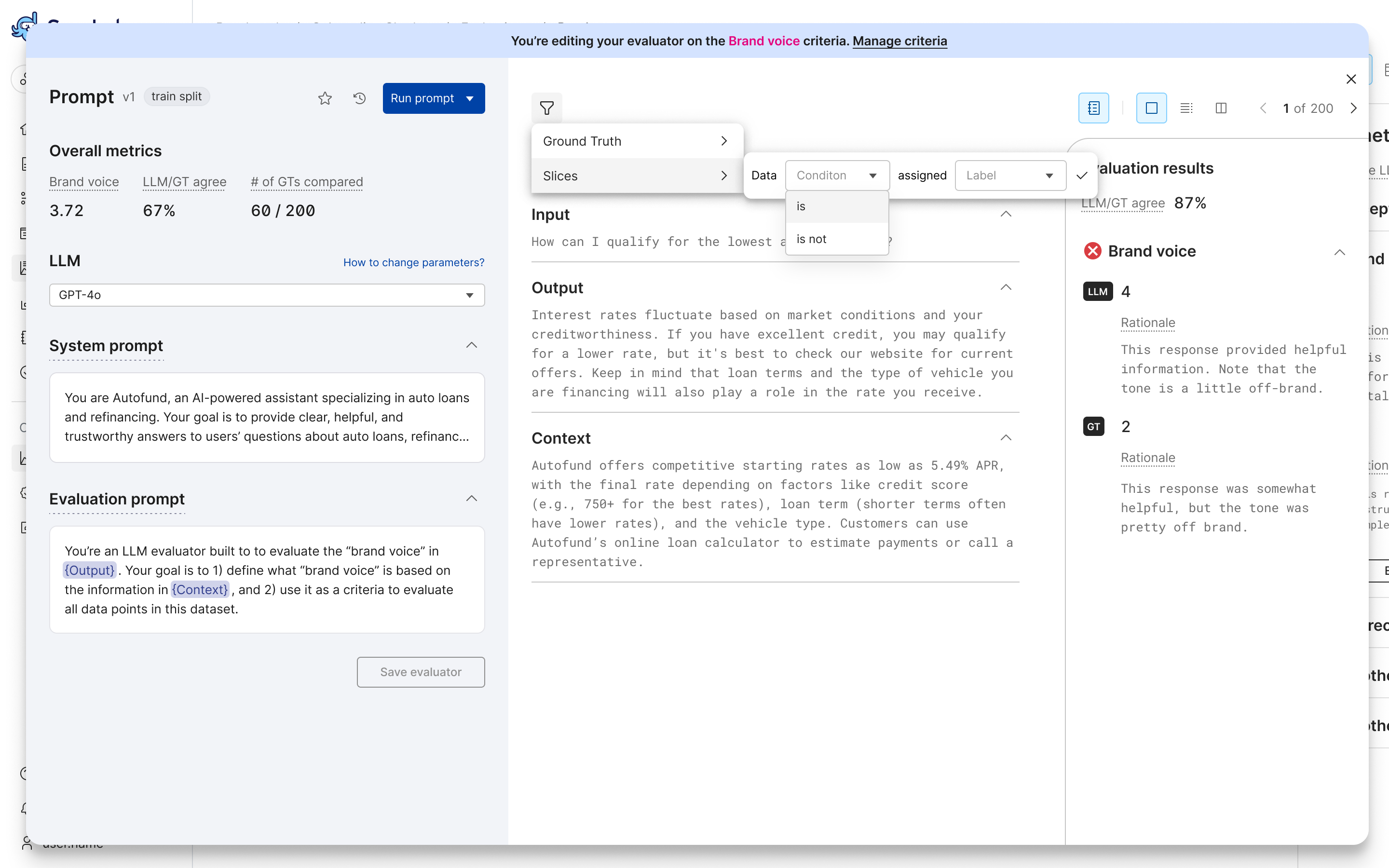
Task: Collapse the Brand voice results section
Action: (x=1339, y=252)
